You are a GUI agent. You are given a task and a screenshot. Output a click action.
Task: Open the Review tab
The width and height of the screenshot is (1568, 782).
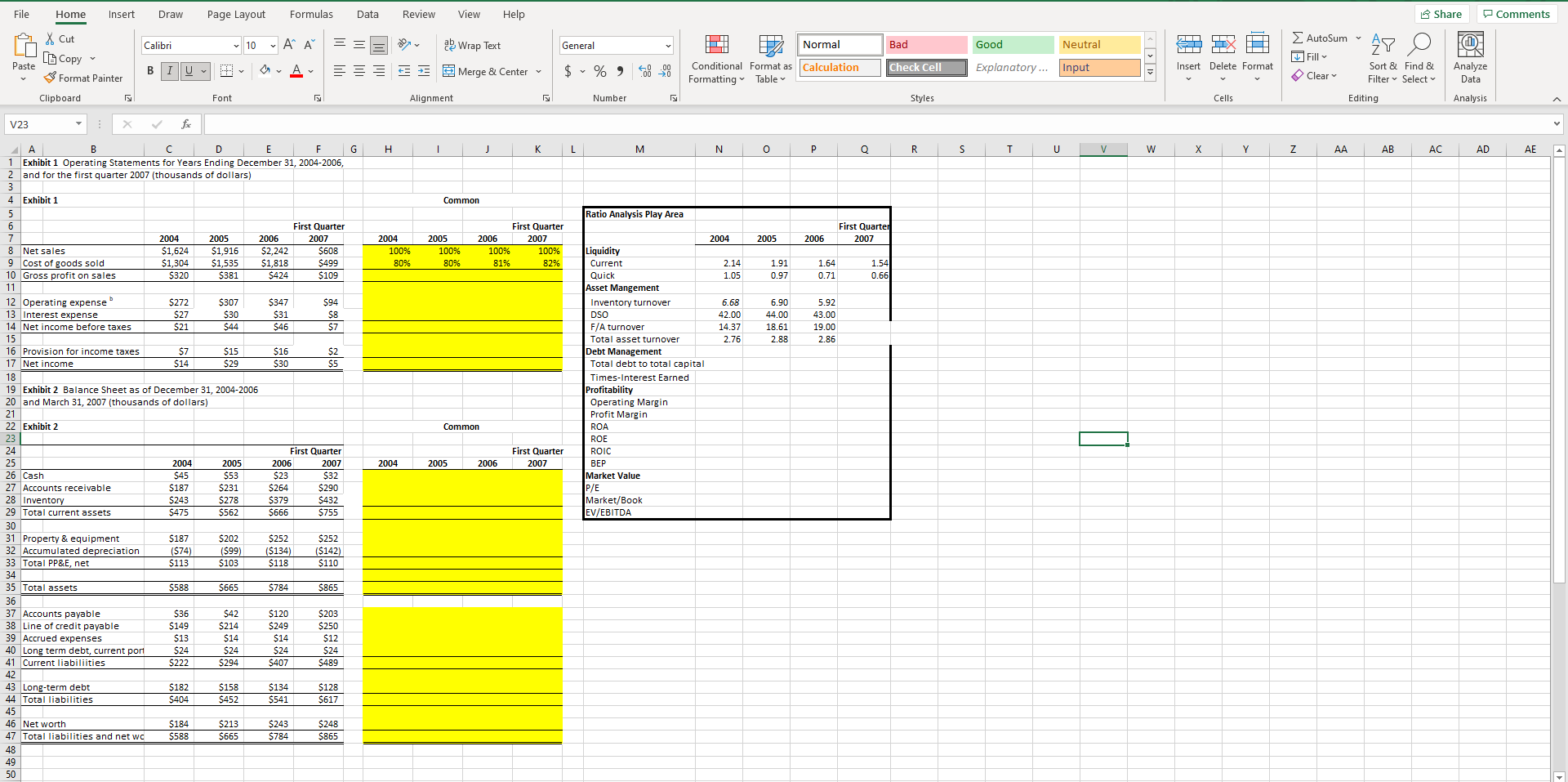click(x=418, y=14)
